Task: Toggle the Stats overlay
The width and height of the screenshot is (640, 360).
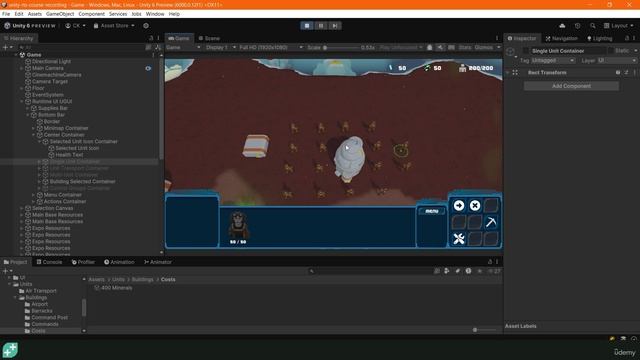Action: pos(464,47)
